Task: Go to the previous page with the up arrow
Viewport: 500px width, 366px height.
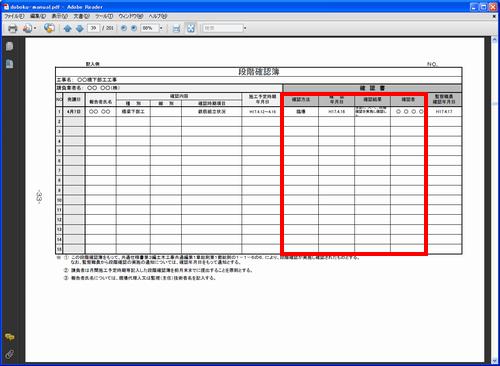Action: pos(68,29)
